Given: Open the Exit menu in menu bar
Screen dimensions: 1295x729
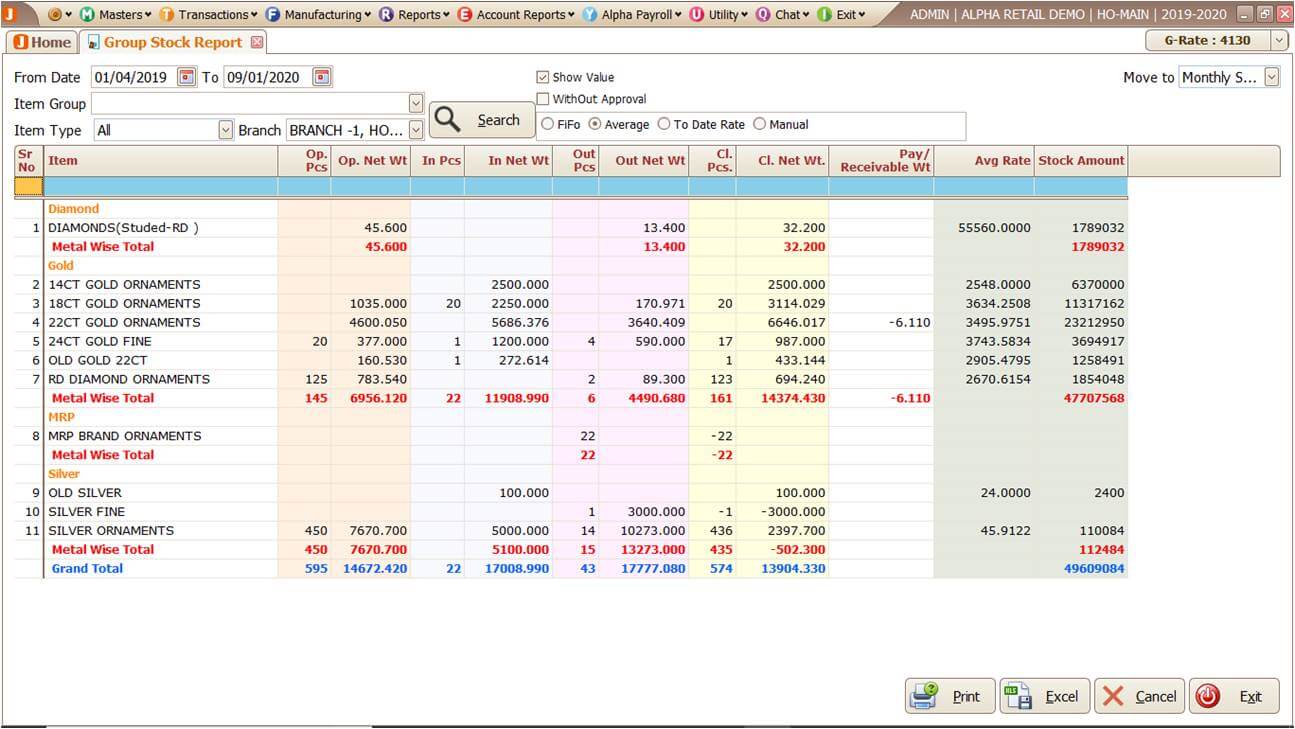Looking at the screenshot, I should [841, 14].
